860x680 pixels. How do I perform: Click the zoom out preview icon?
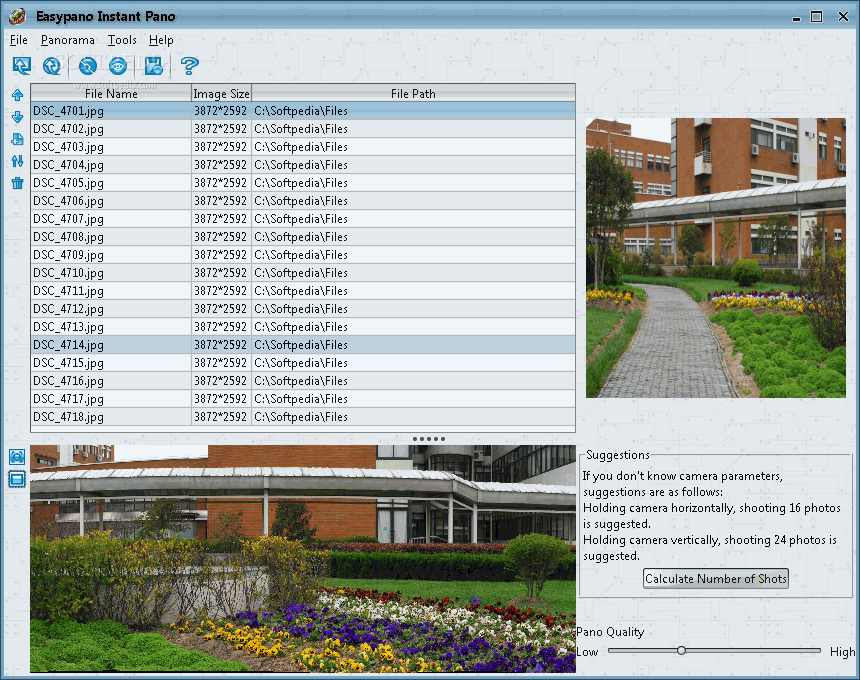point(17,457)
